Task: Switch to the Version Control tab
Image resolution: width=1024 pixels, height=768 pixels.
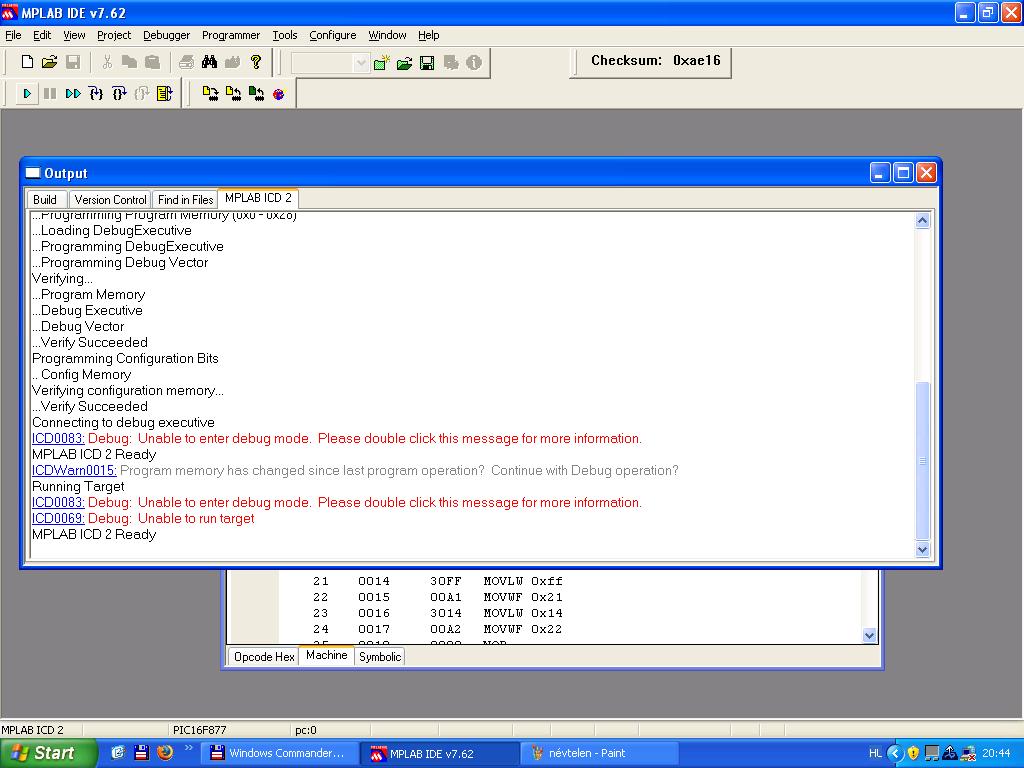Action: pos(110,200)
